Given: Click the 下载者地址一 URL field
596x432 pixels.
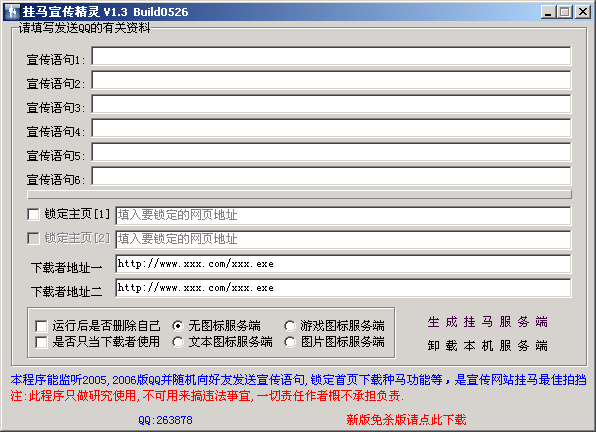Looking at the screenshot, I should click(343, 264).
